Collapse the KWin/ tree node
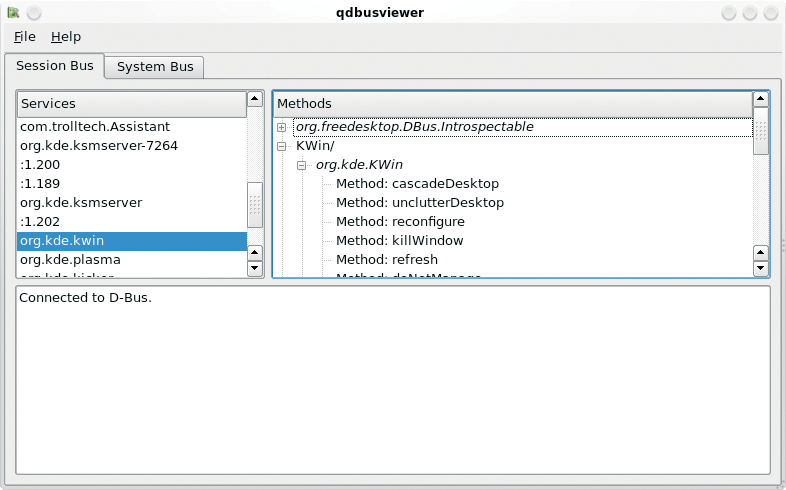Screen dimensions: 786x490 point(282,146)
